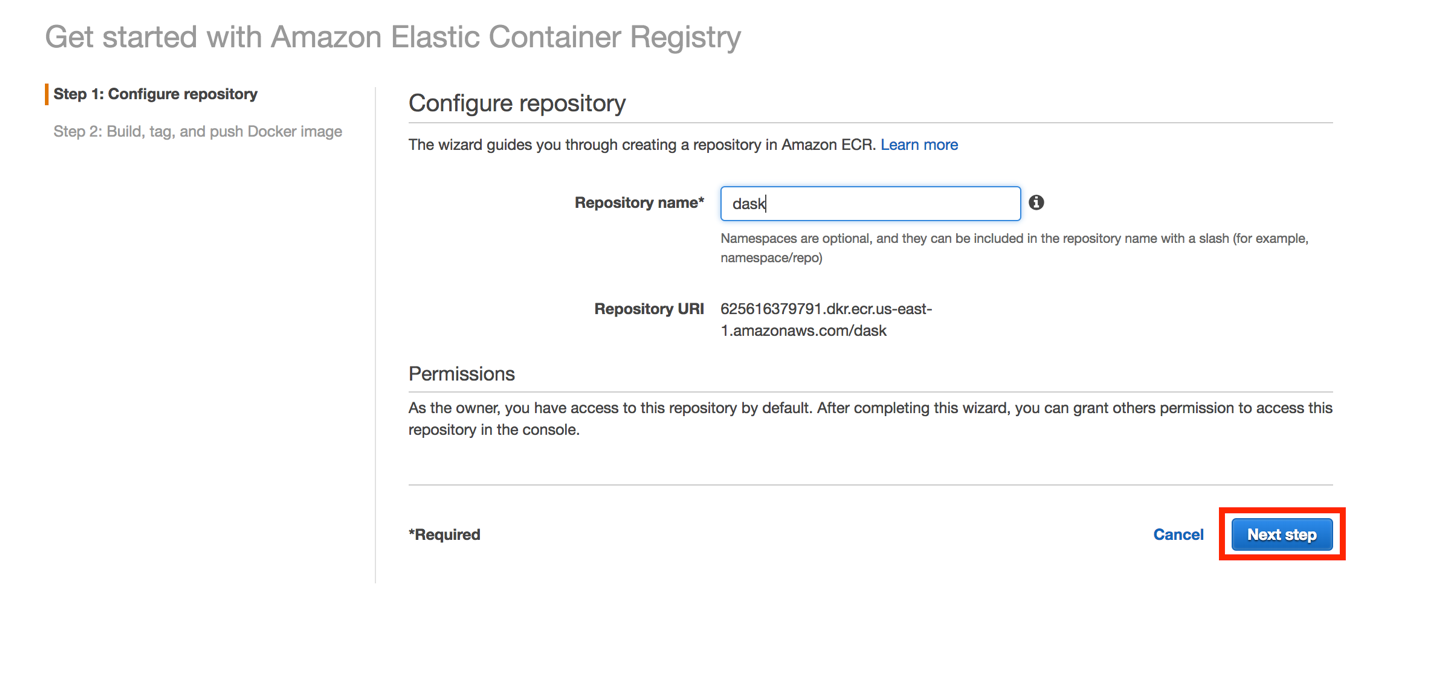Click the *Required footnote text

click(444, 535)
